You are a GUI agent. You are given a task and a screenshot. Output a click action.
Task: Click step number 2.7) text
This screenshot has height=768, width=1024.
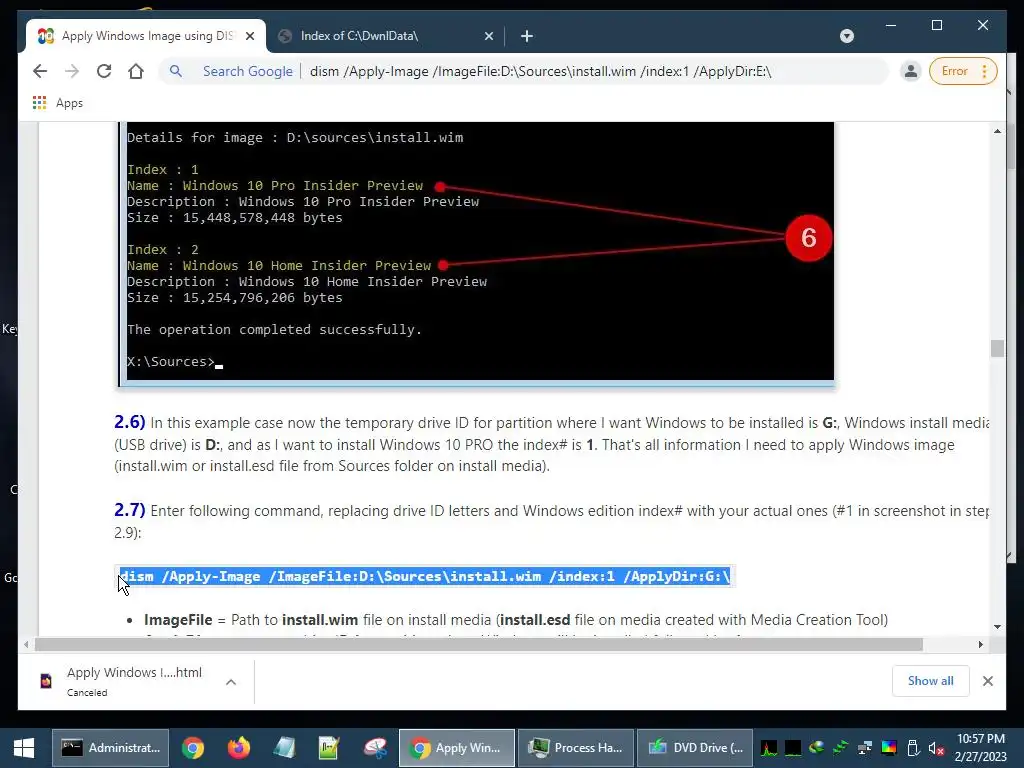pyautogui.click(x=129, y=510)
